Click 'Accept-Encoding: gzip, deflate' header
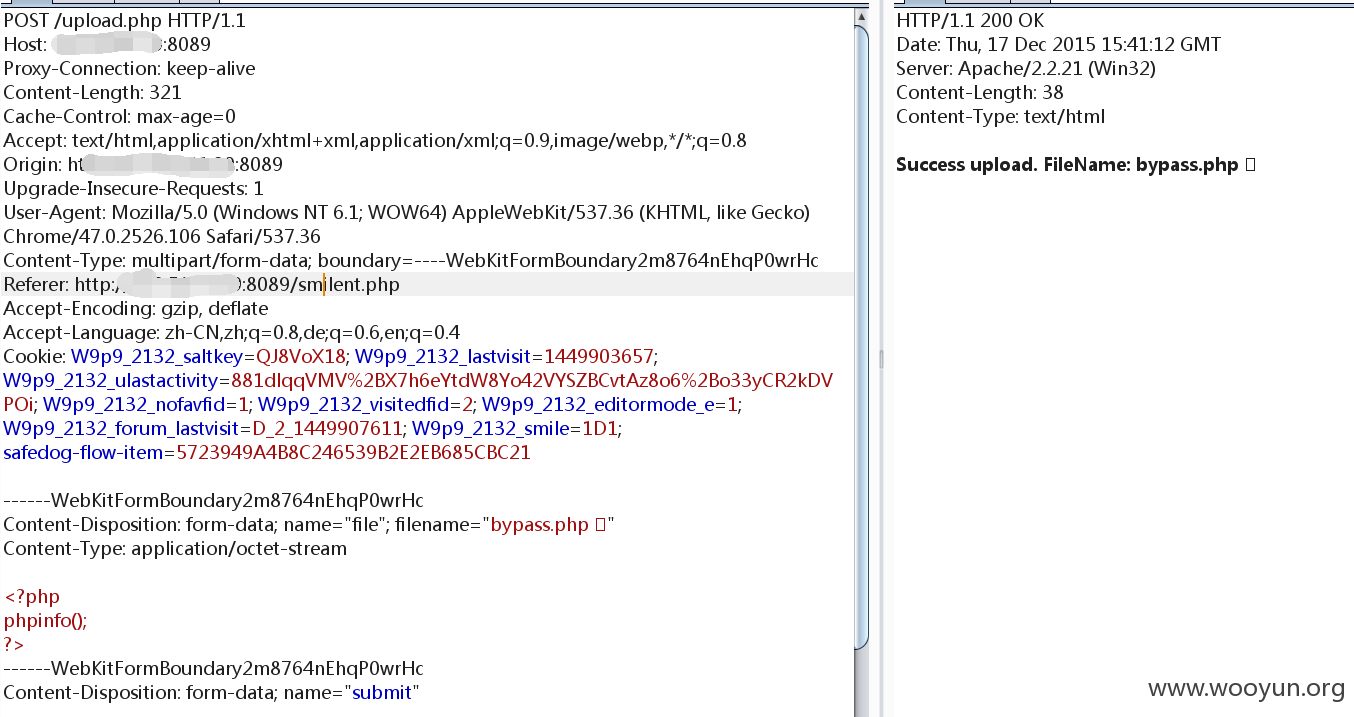Screen dimensions: 1354x717 point(136,308)
